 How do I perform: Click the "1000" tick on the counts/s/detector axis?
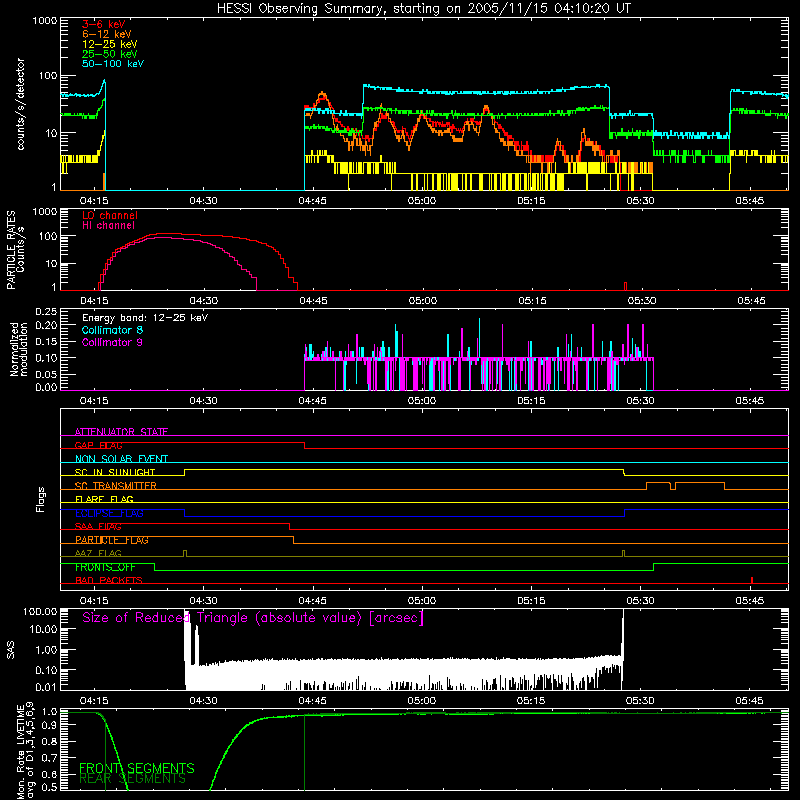coord(45,21)
